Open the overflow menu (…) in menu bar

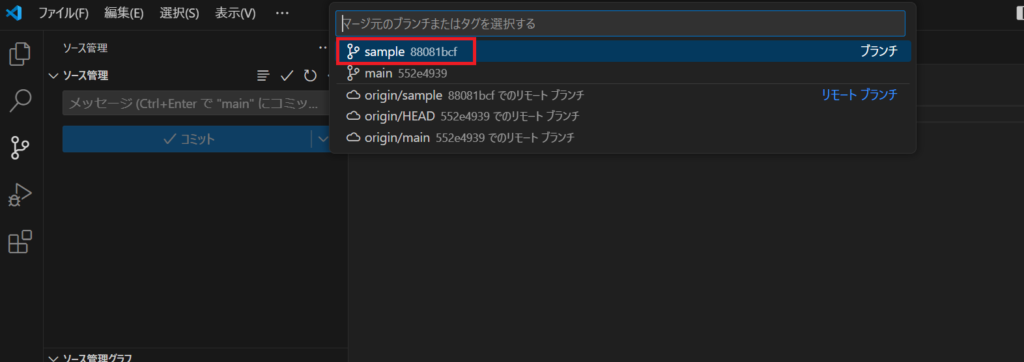point(281,13)
